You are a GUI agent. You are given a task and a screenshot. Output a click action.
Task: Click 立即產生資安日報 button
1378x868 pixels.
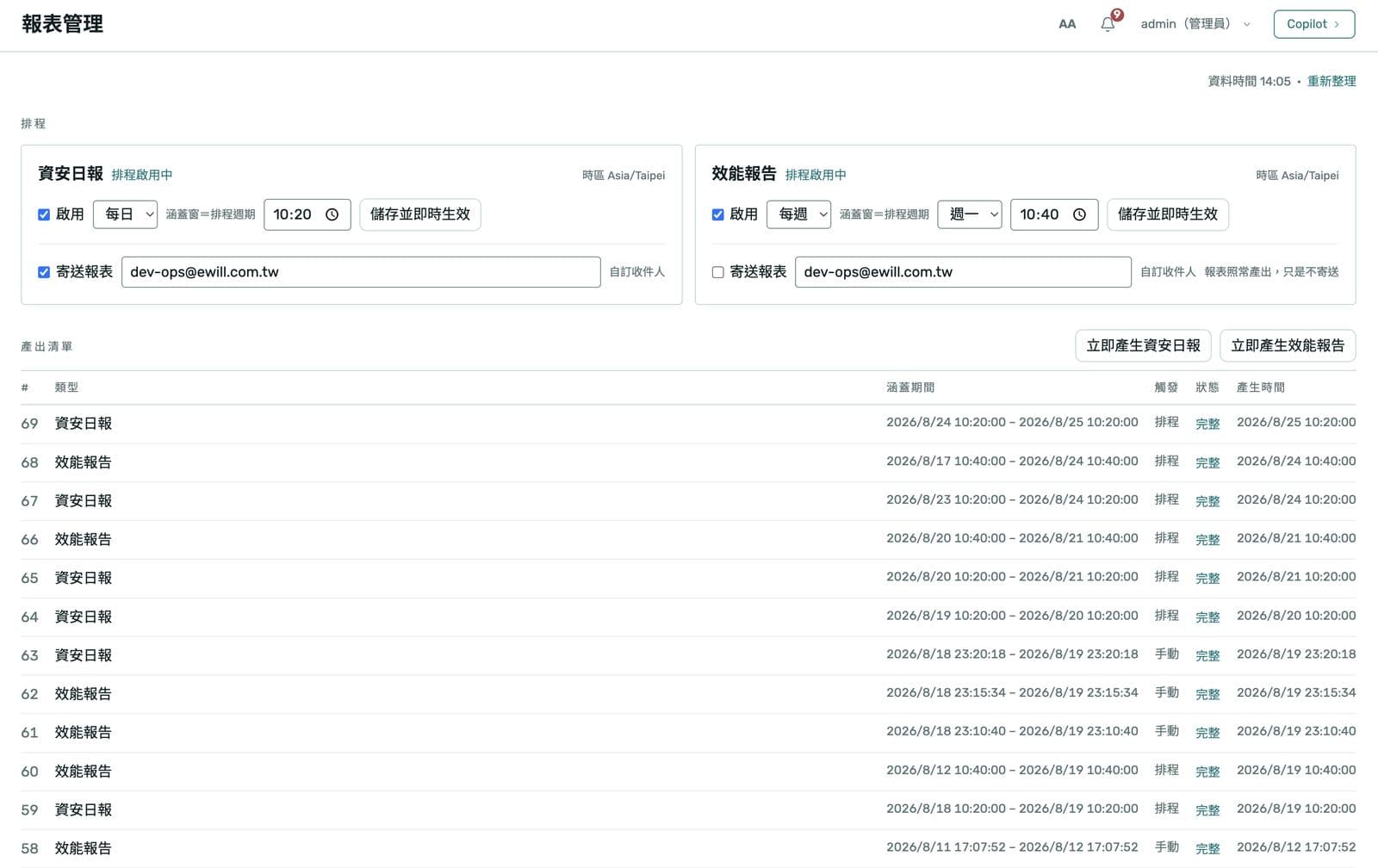[1143, 345]
